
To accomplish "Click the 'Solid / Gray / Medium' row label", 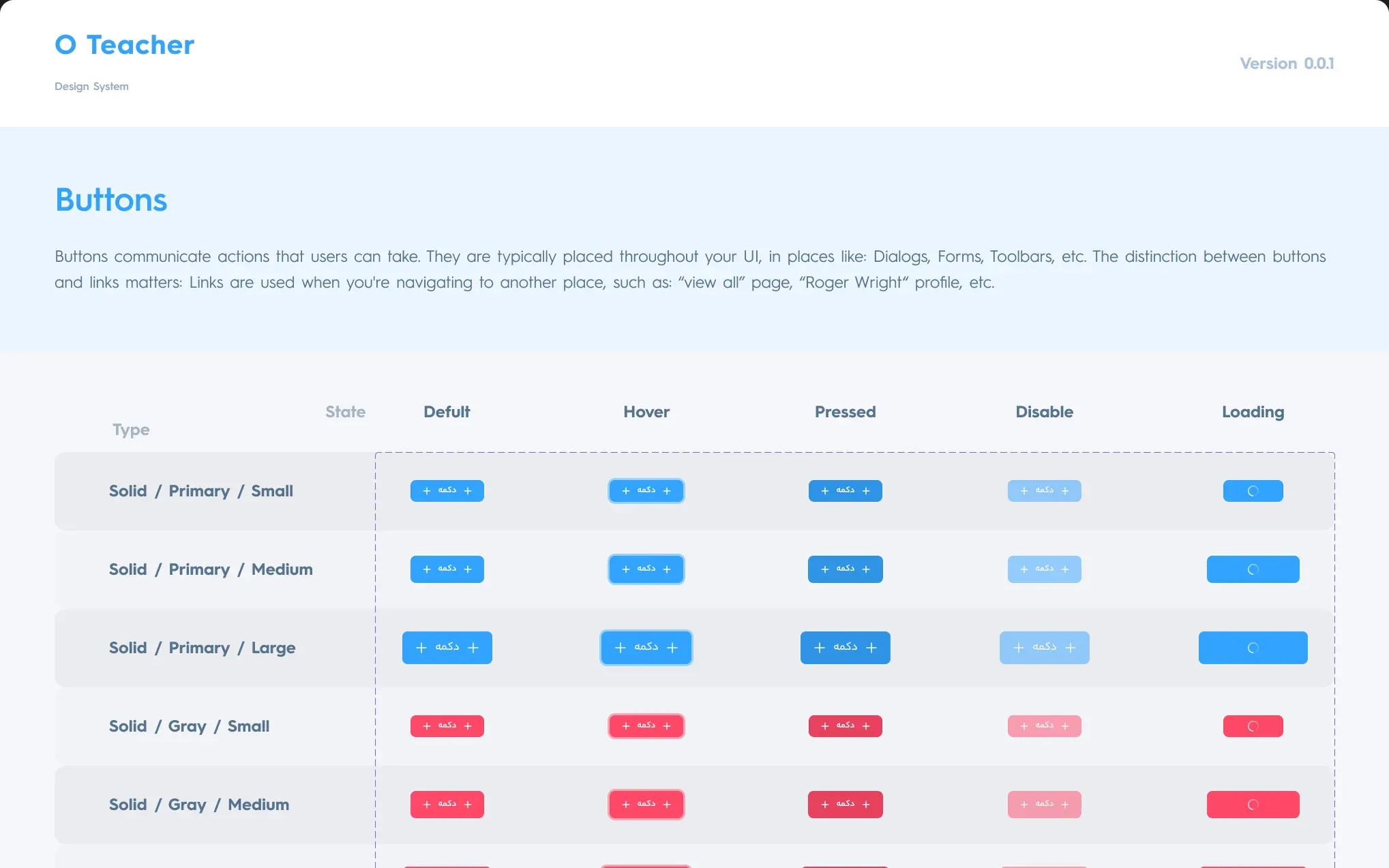I will tap(199, 805).
